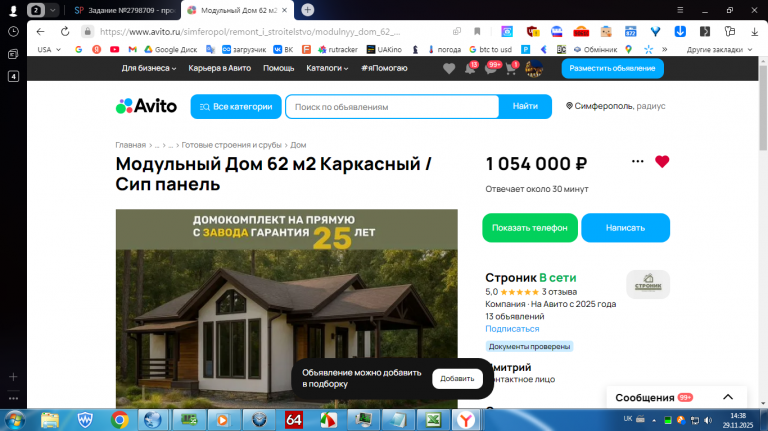
Task: Click Показать телефон button
Action: pos(530,228)
